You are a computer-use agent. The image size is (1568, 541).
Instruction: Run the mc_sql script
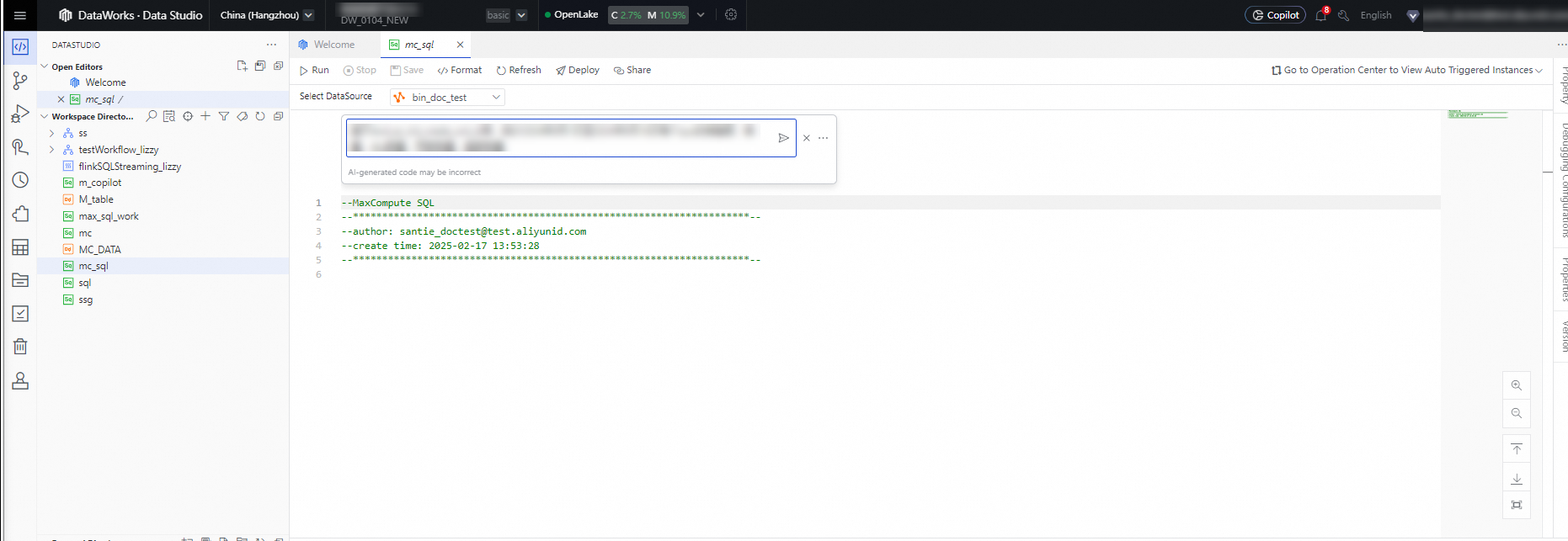click(314, 71)
